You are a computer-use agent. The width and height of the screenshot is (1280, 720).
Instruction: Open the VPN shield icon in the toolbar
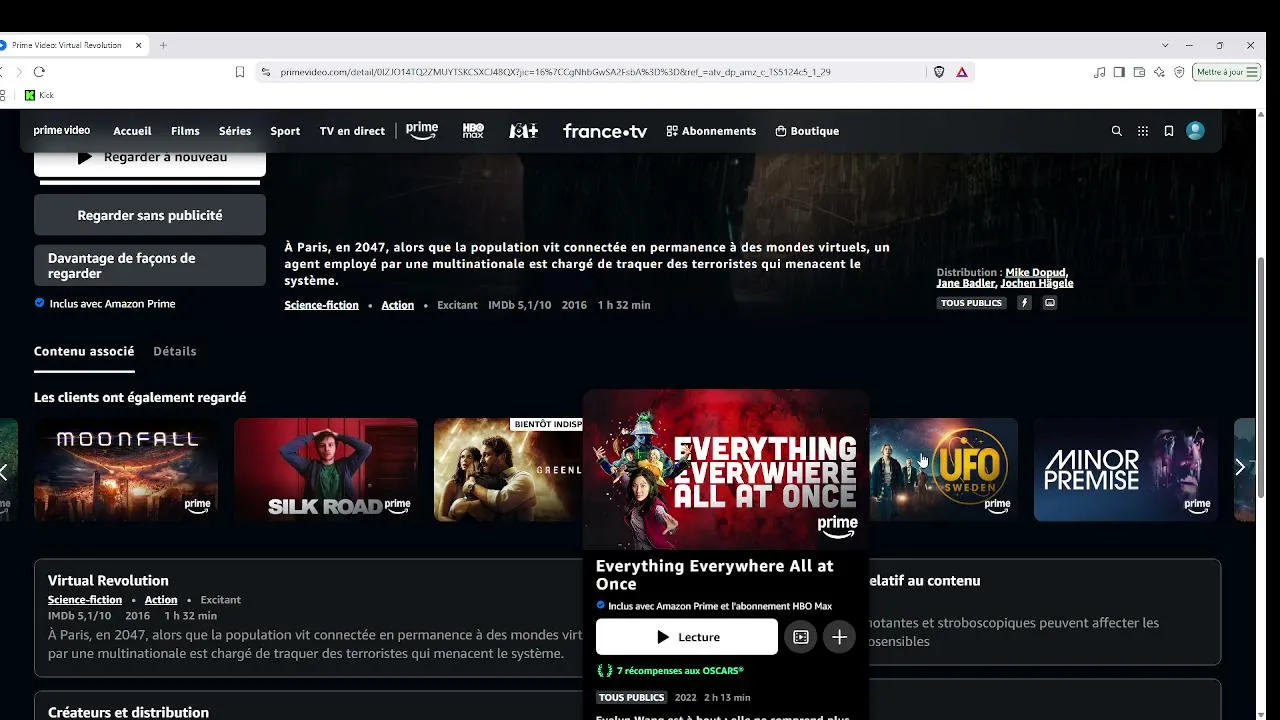click(1180, 72)
